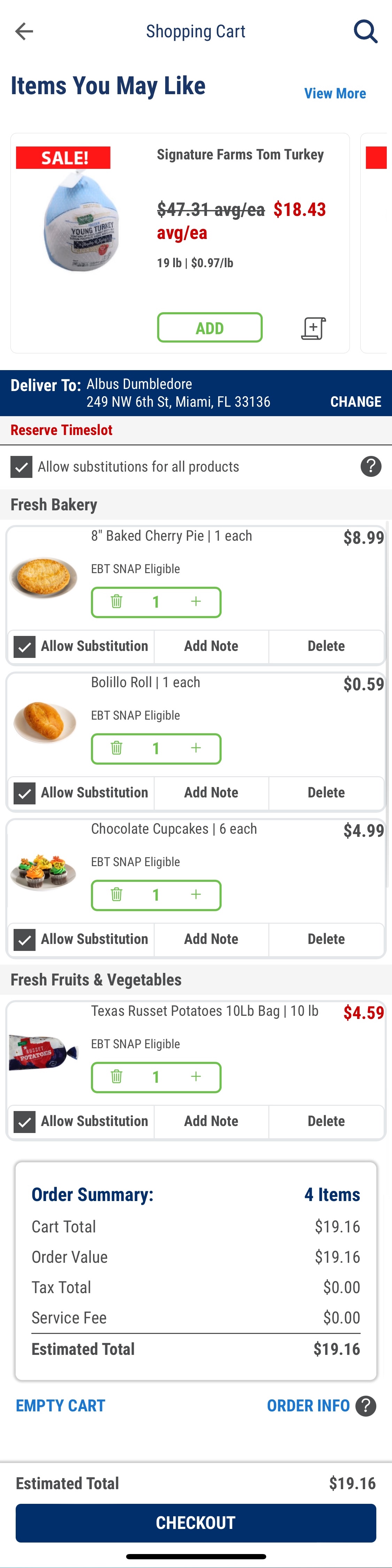Uncheck Allow substitutions for all products
392x1568 pixels.
(23, 466)
